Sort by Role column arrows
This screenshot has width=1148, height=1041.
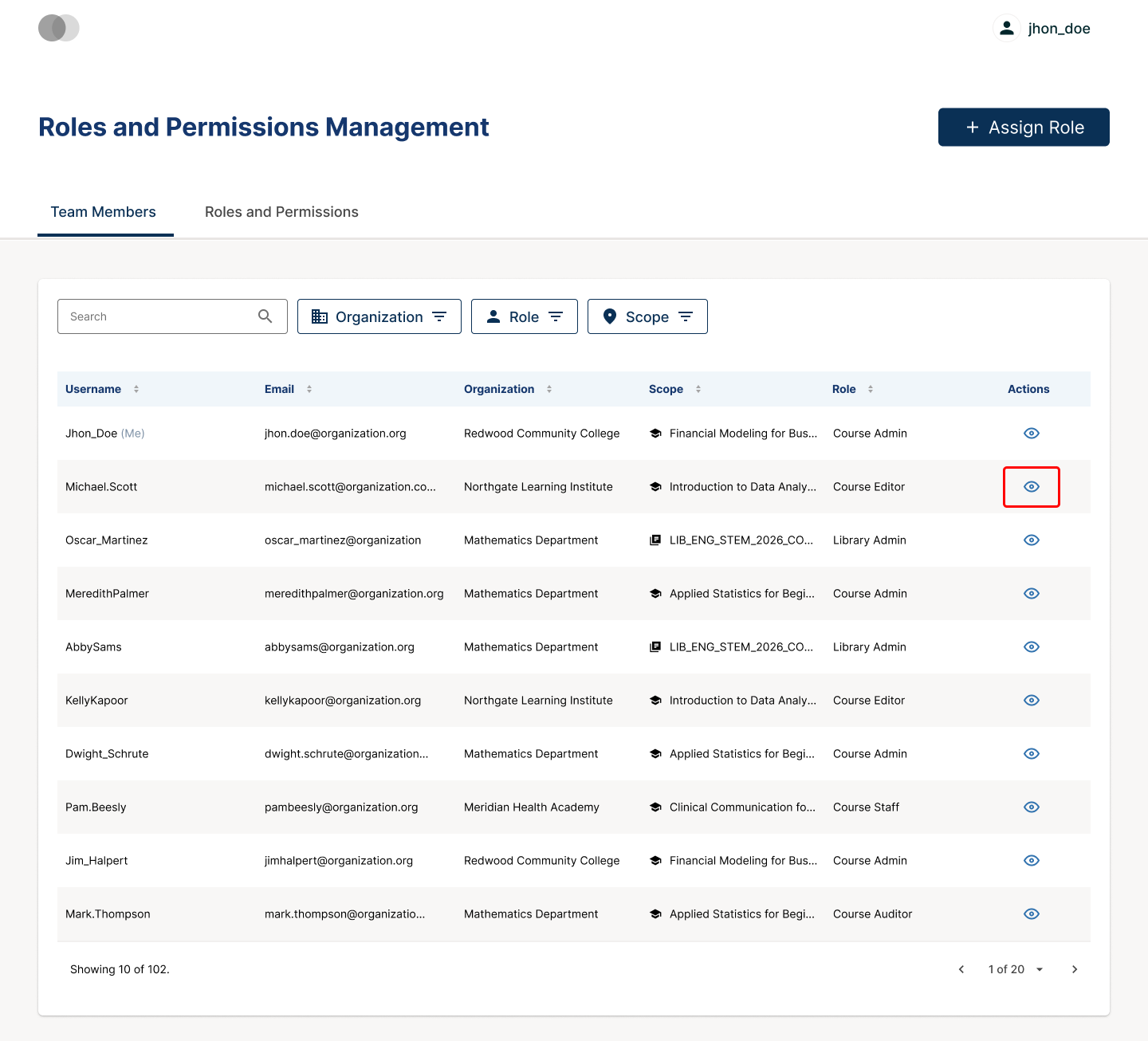tap(871, 389)
